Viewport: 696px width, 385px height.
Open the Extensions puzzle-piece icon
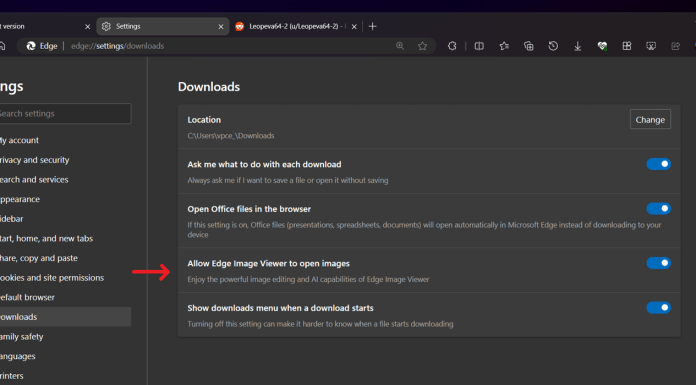pos(452,46)
